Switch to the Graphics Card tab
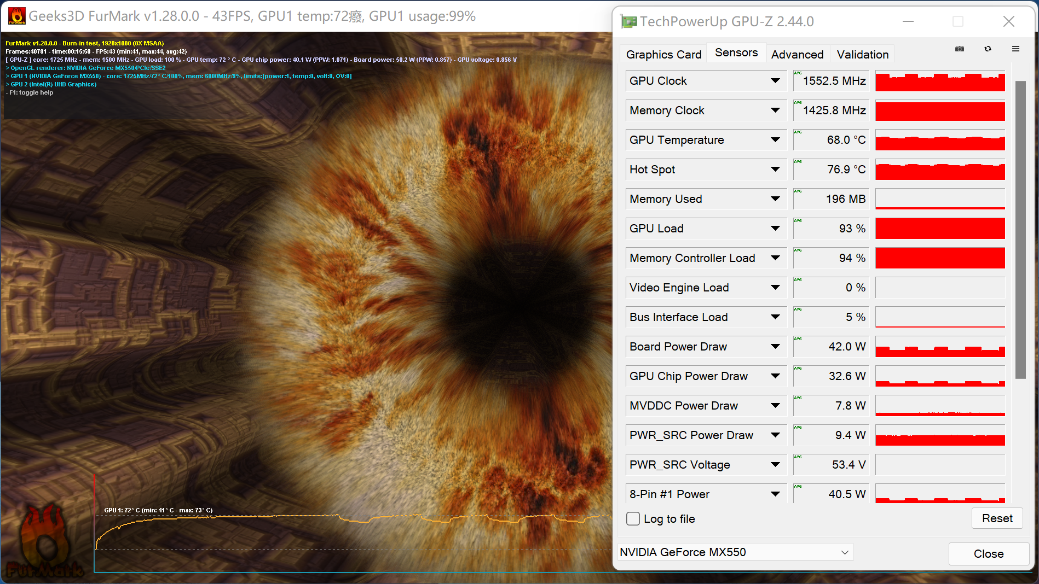This screenshot has height=584, width=1039. click(x=663, y=54)
